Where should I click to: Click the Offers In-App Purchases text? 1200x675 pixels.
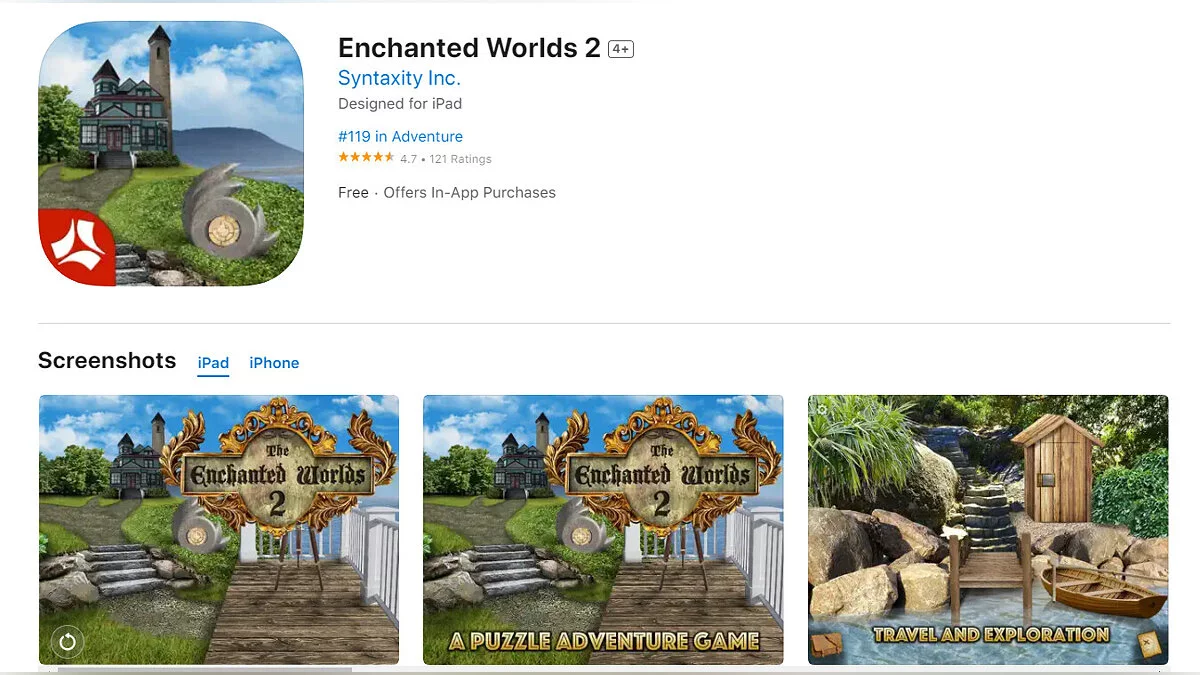coord(470,192)
